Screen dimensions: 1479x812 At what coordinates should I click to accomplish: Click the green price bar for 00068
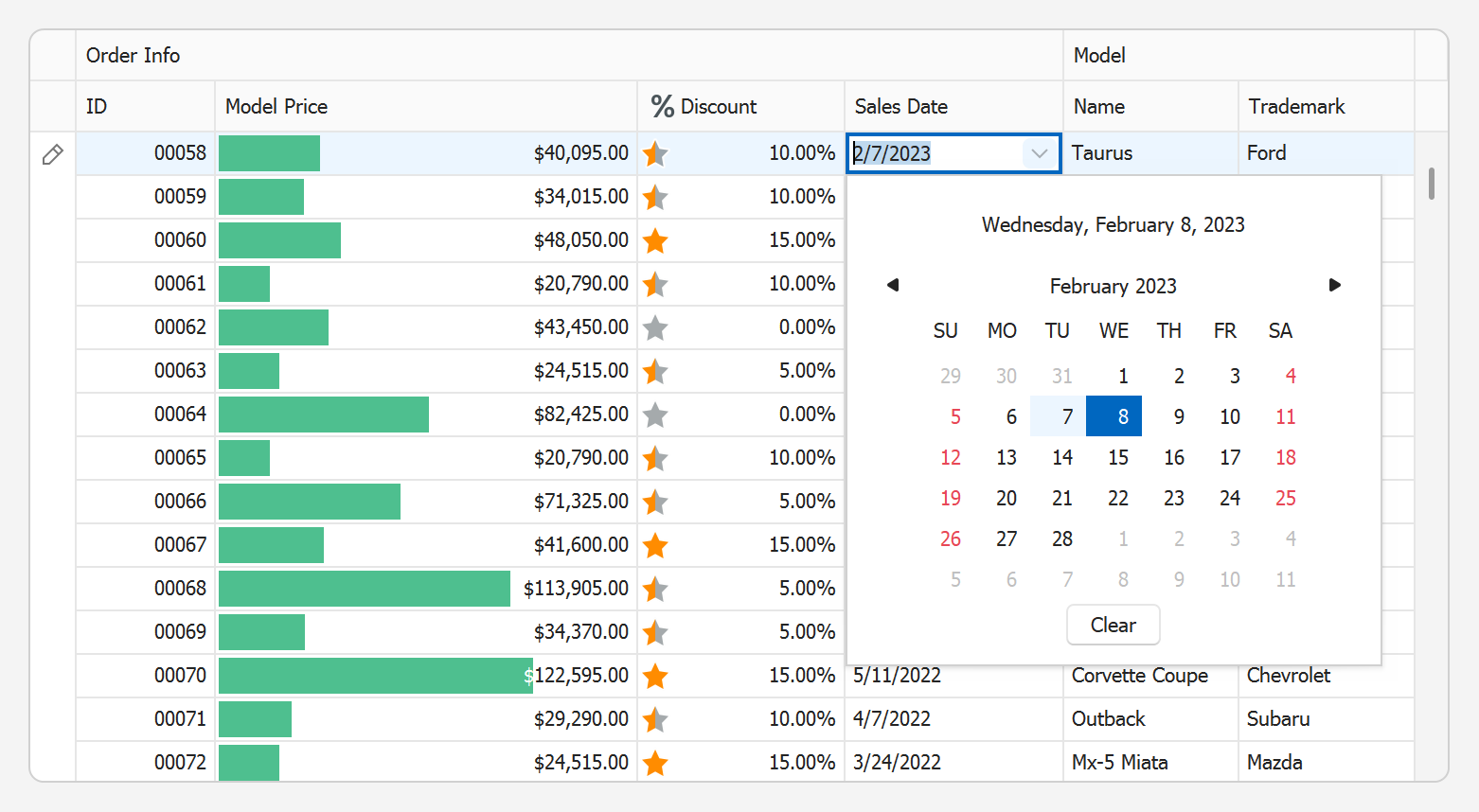tap(365, 589)
